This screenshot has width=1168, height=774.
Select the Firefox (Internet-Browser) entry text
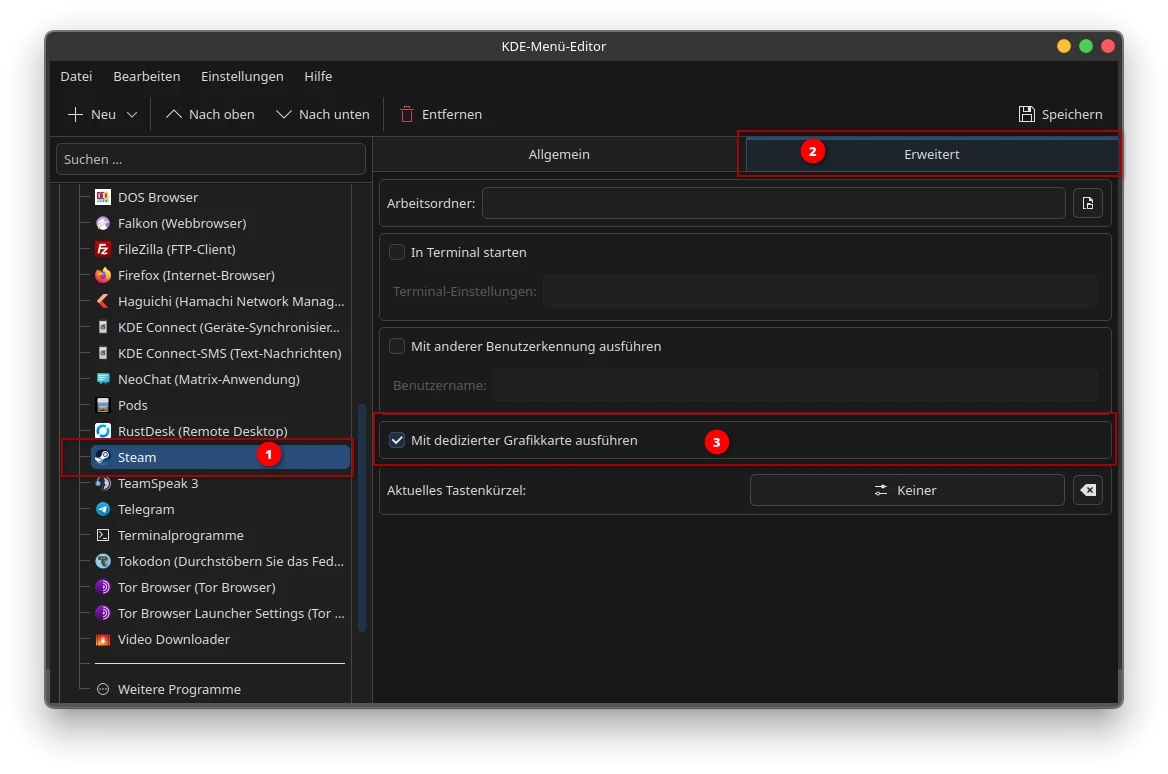point(196,276)
